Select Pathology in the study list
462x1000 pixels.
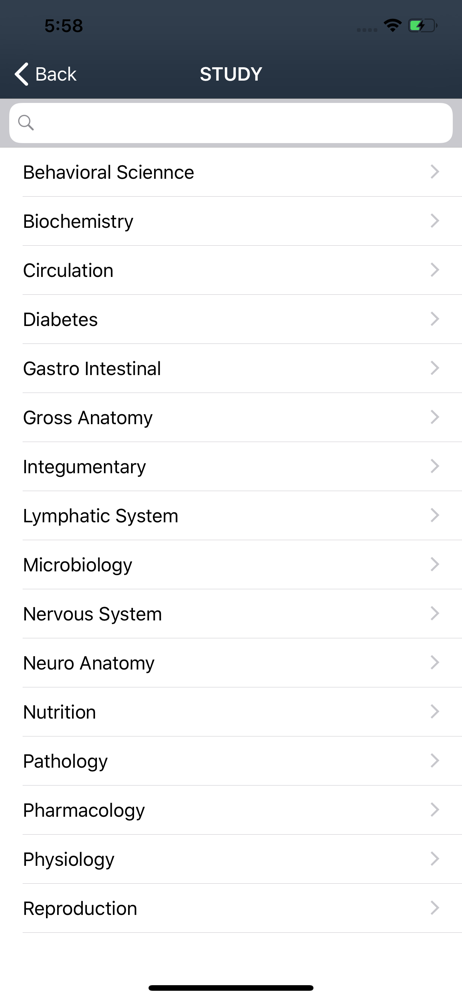click(231, 761)
